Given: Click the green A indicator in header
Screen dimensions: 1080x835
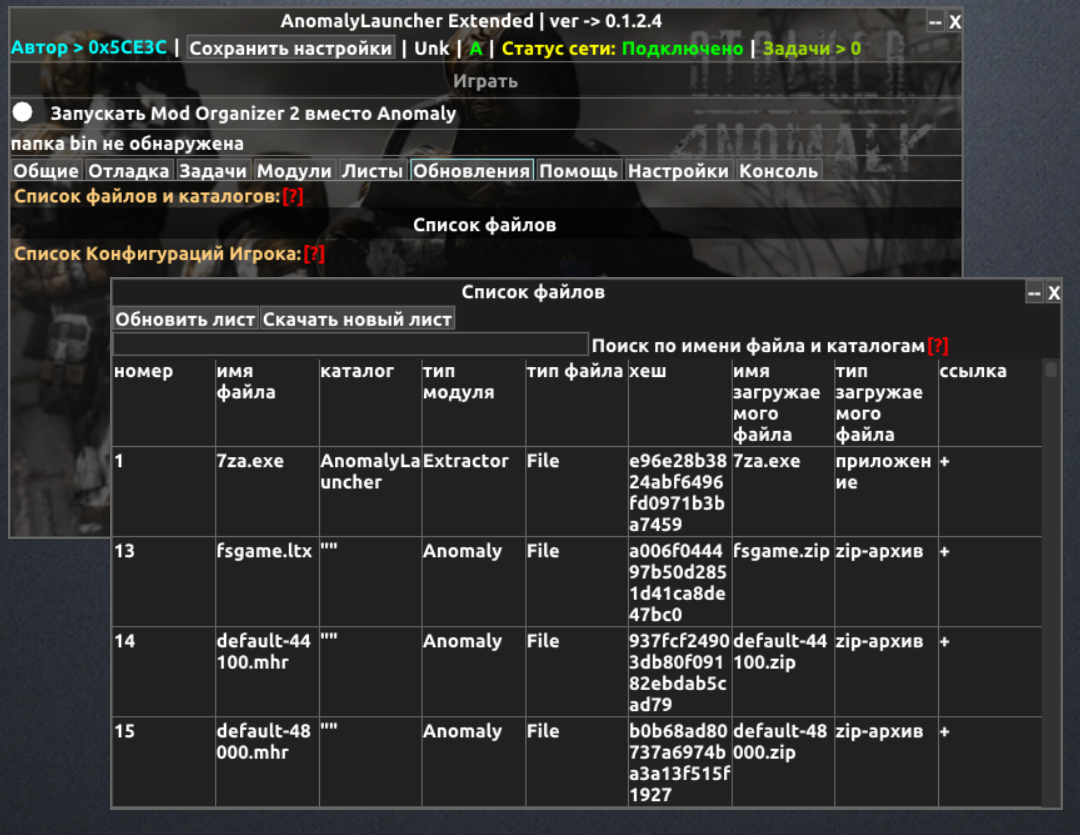Looking at the screenshot, I should [x=476, y=48].
